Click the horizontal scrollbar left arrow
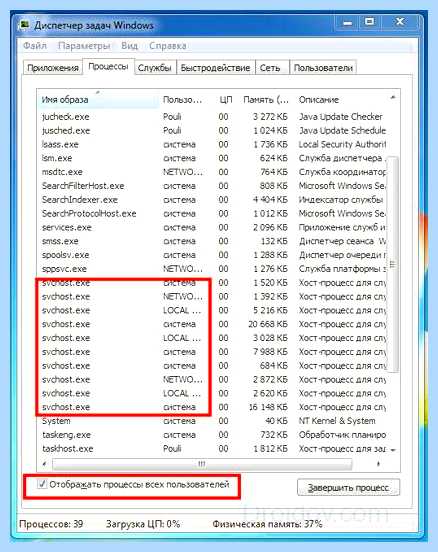The height and width of the screenshot is (552, 438). (44, 464)
